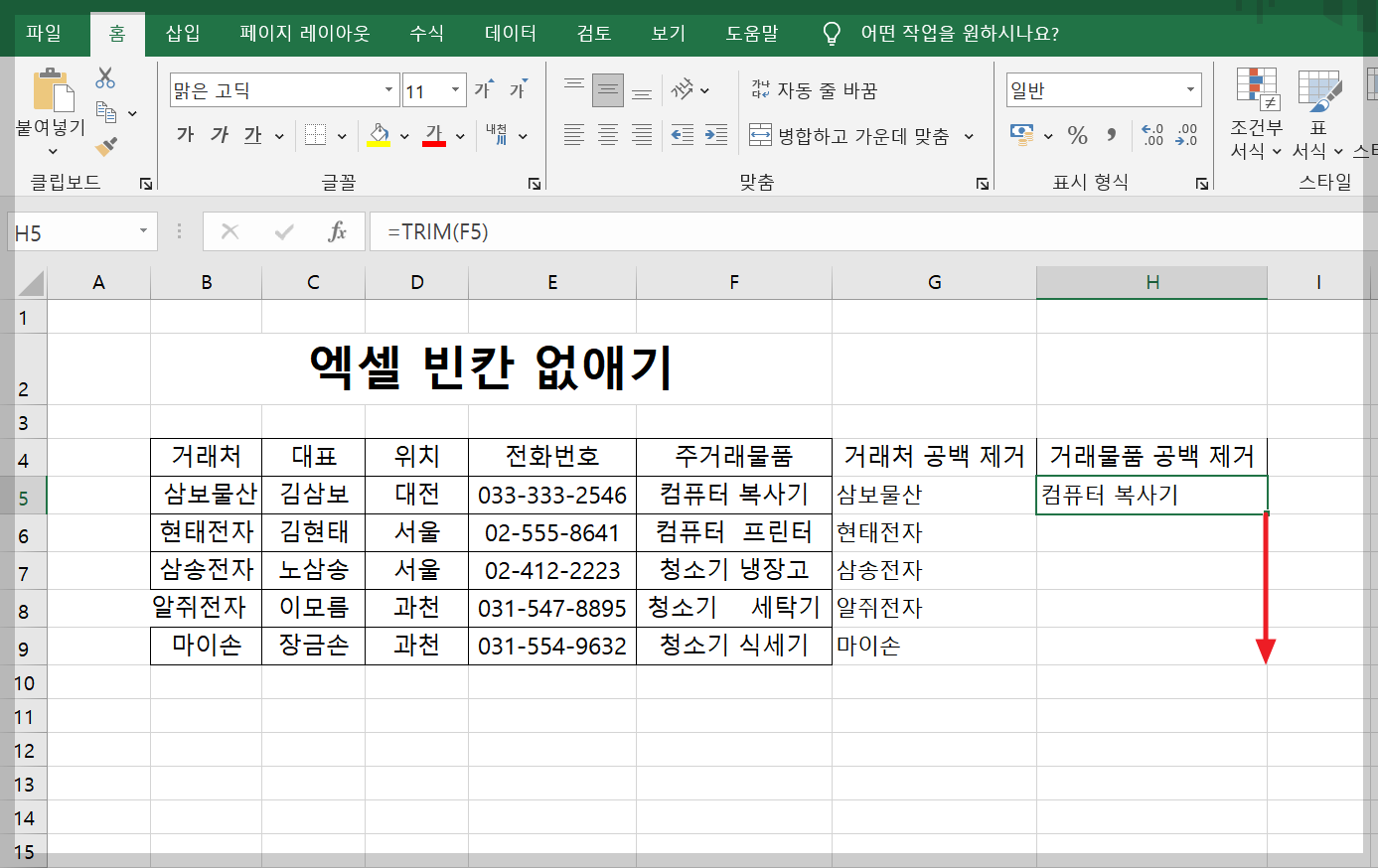Open the font name dropdown
The image size is (1378, 868).
pos(390,88)
